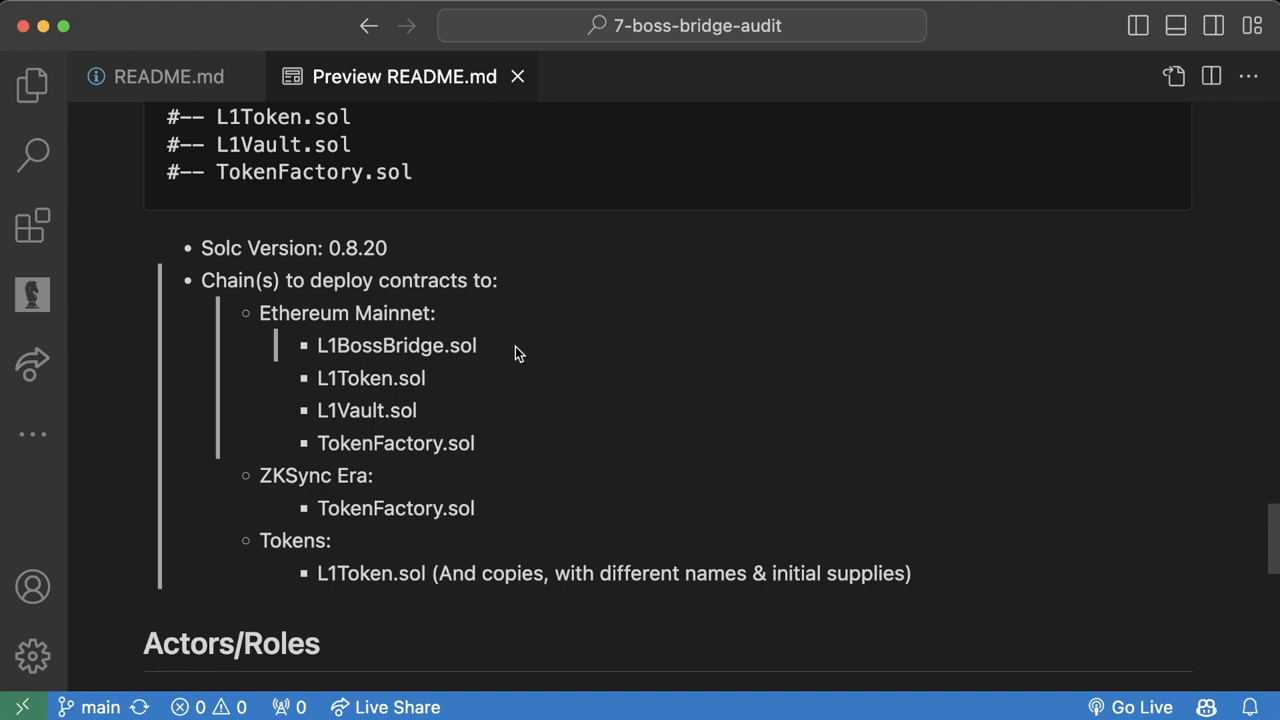The height and width of the screenshot is (720, 1280).
Task: Open notifications bell in status bar
Action: (1250, 707)
